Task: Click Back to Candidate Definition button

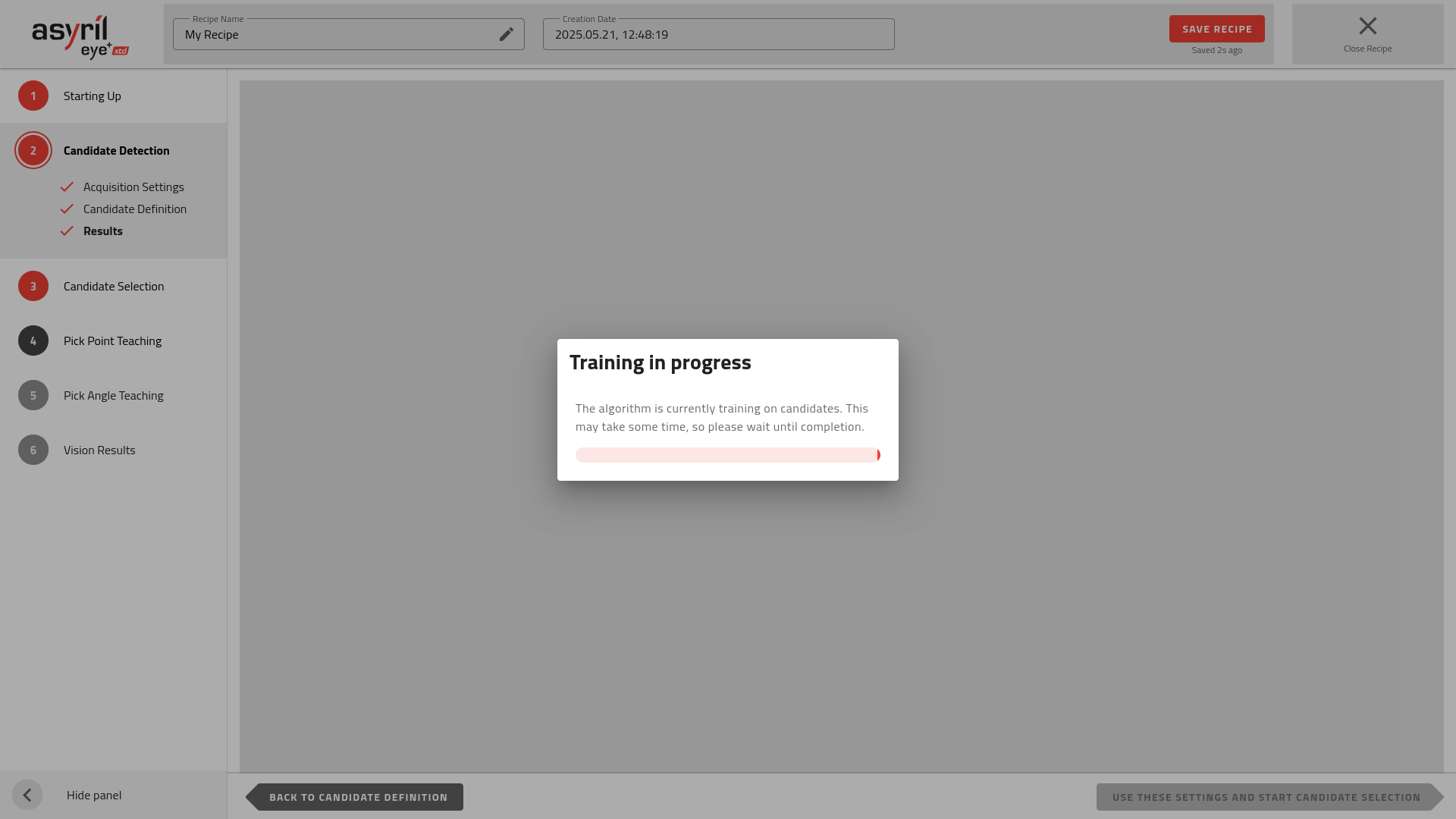Action: [x=354, y=797]
